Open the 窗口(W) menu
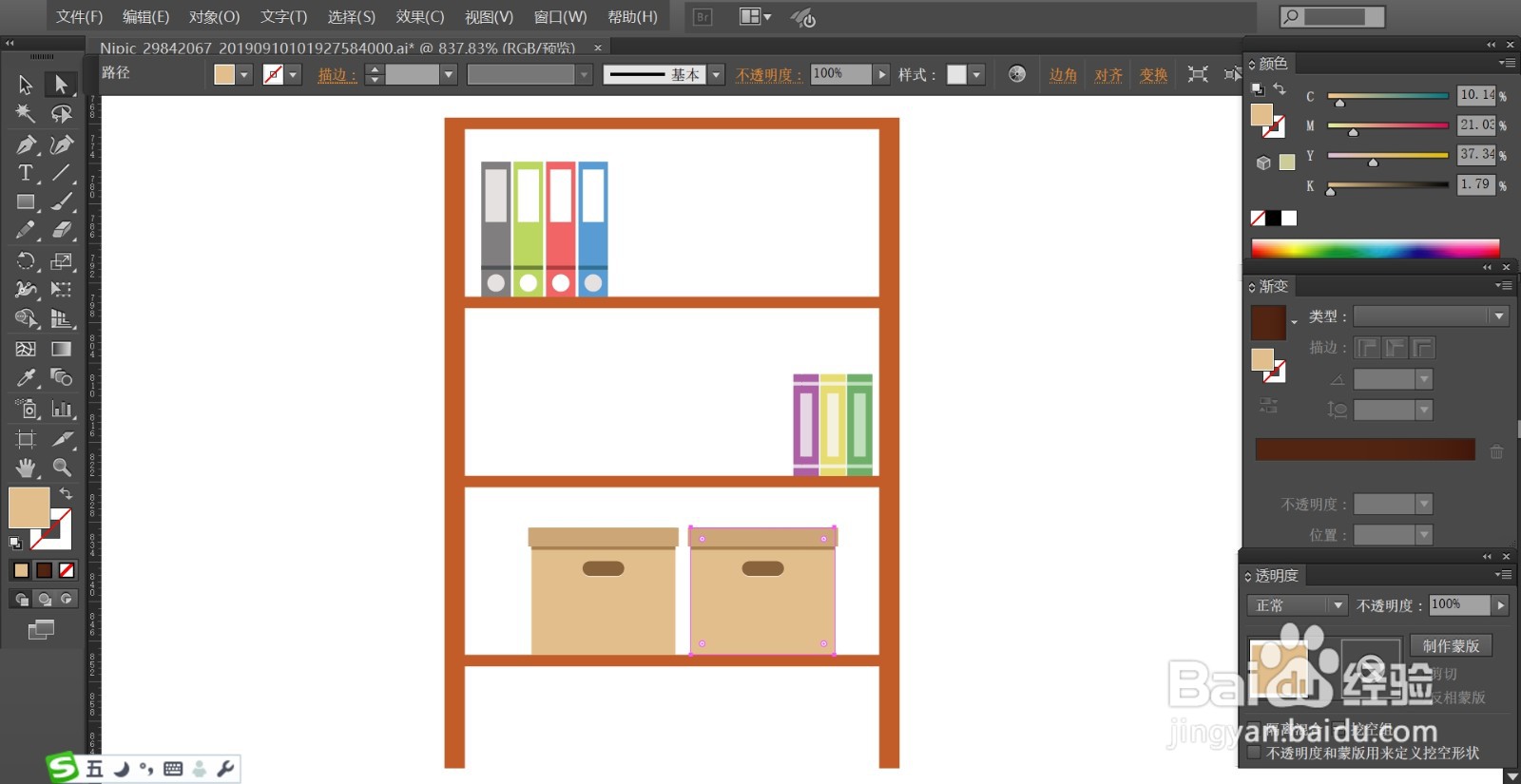Screen dimensions: 1521x784 coord(560,17)
